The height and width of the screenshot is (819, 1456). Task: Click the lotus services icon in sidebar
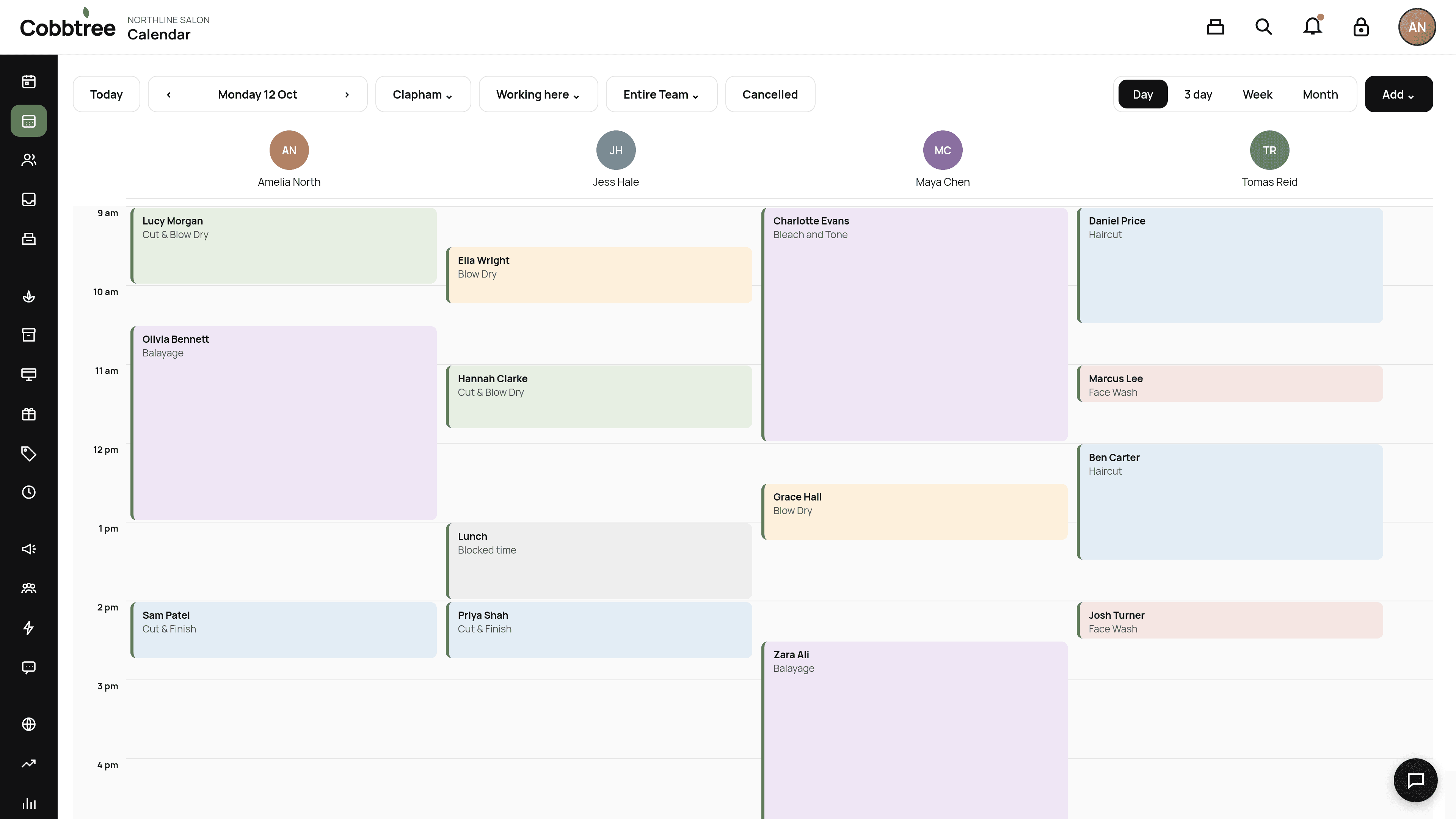[x=29, y=296]
